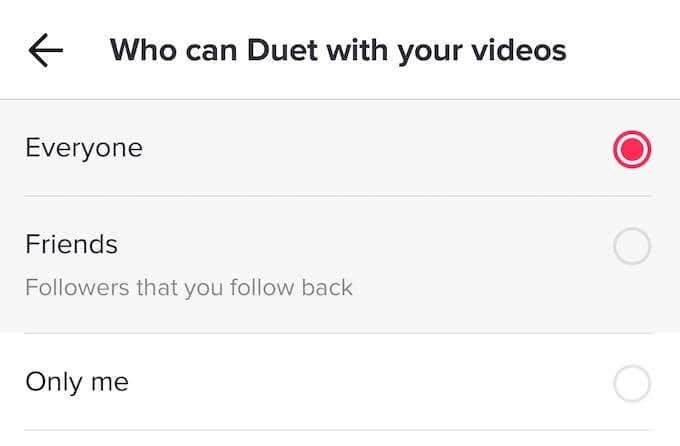The height and width of the screenshot is (446, 680).
Task: Go back using the arrow icon
Action: click(x=46, y=51)
